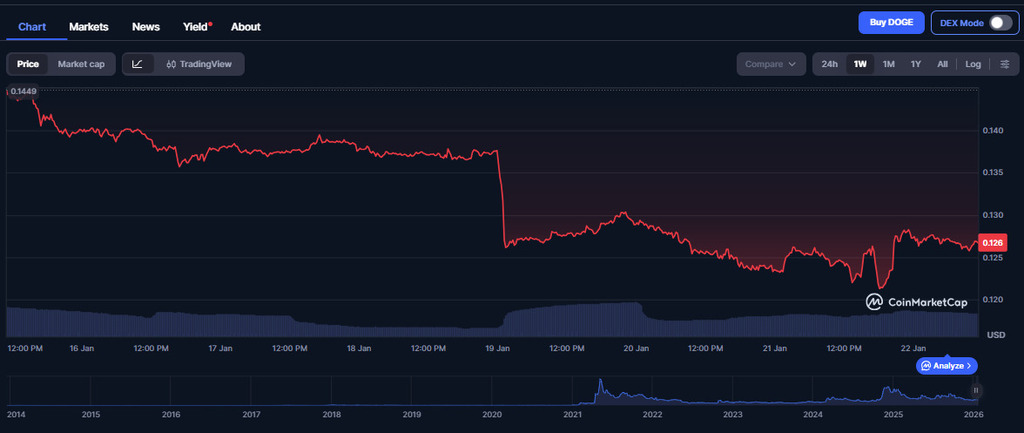Viewport: 1024px width, 433px height.
Task: Set time range to 24h
Action: [829, 64]
